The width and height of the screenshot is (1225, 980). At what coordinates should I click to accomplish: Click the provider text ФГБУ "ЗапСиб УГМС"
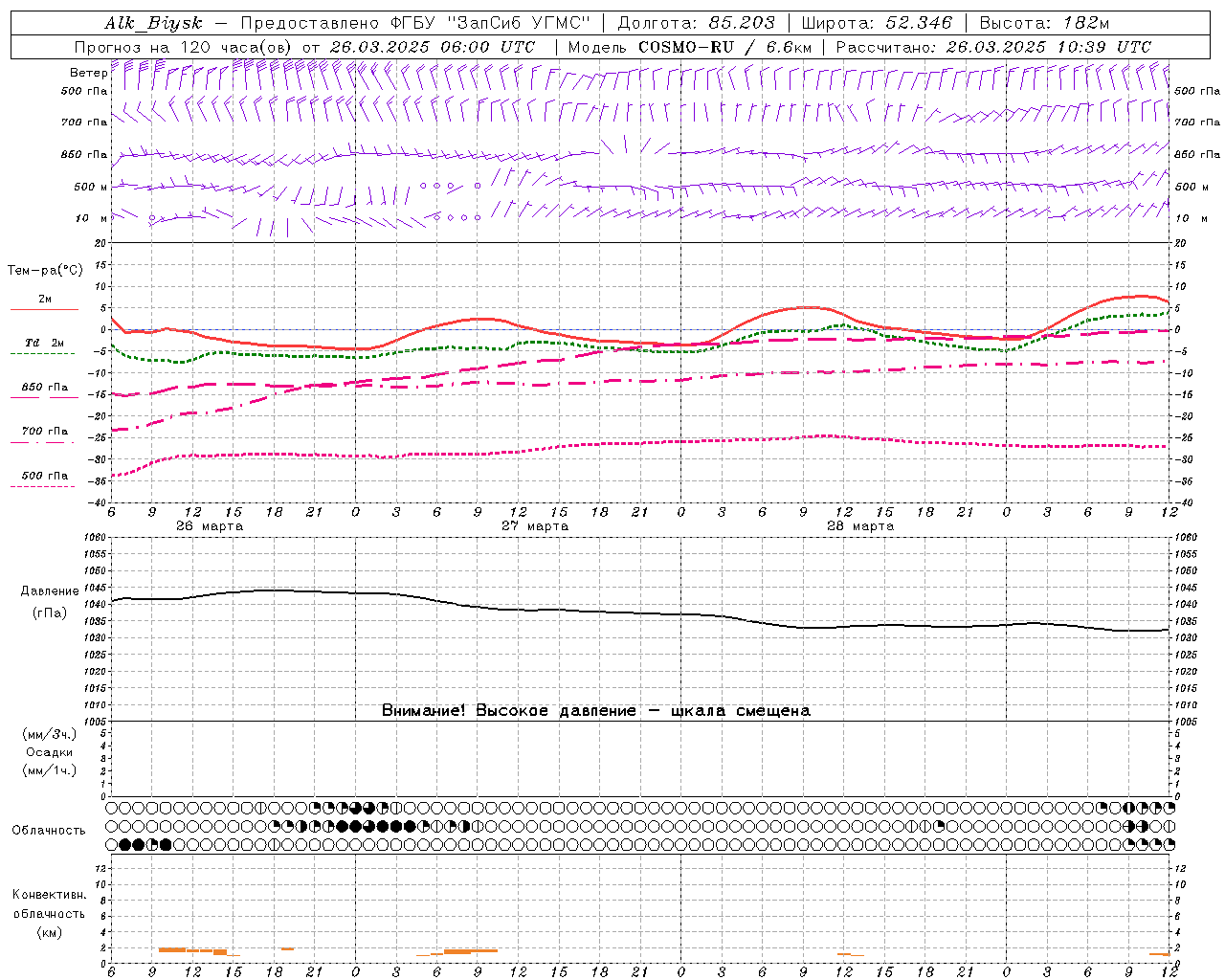(491, 23)
